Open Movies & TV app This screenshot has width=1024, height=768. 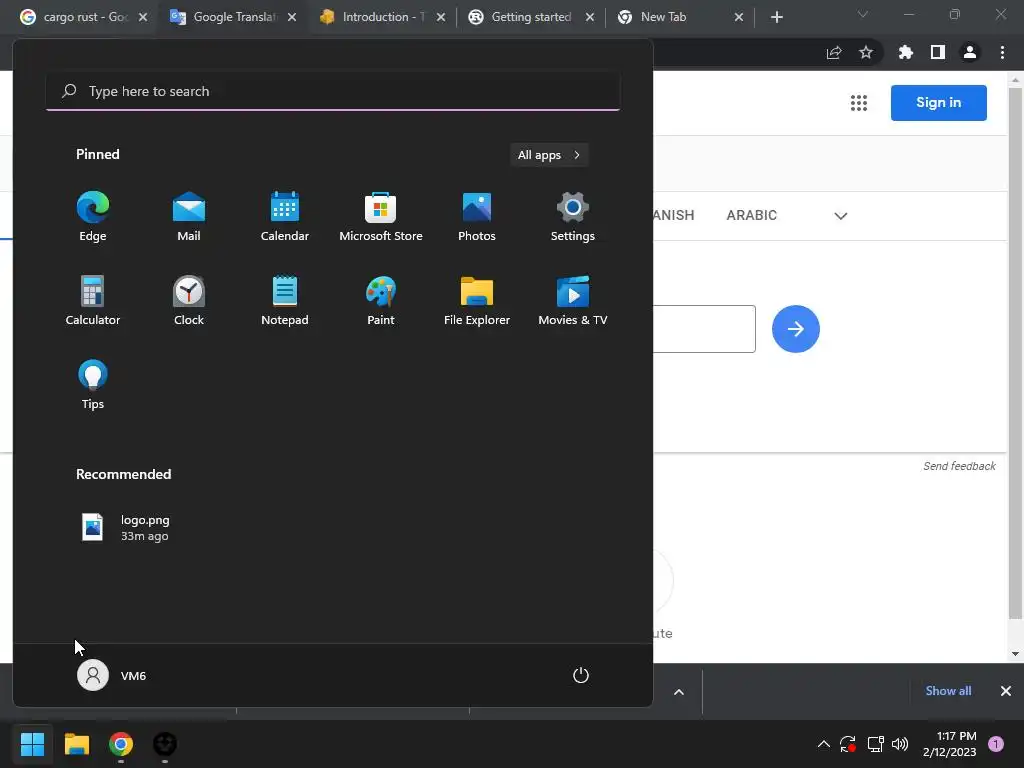pos(573,300)
